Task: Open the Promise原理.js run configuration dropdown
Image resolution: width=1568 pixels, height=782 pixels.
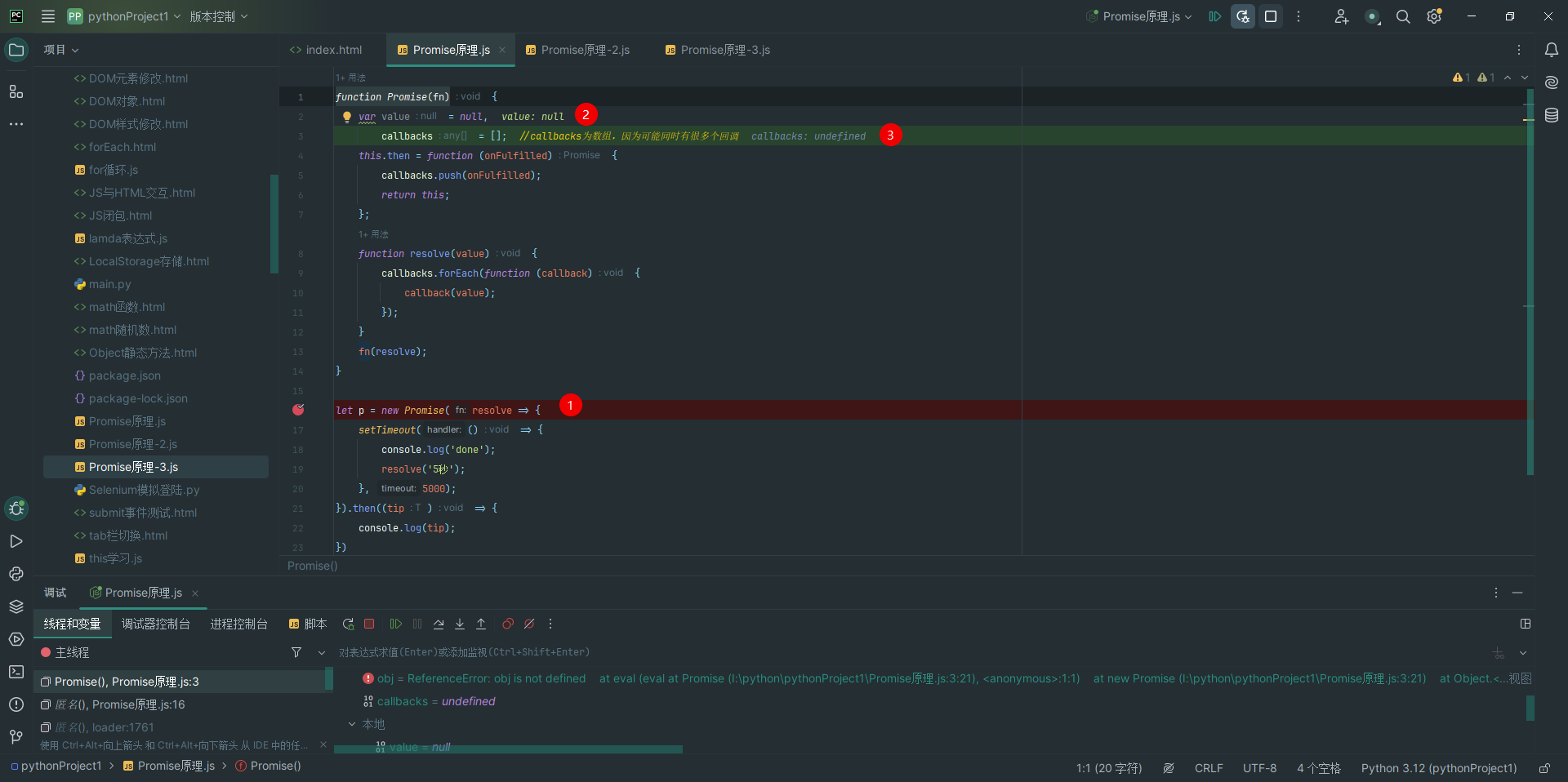Action: (x=1138, y=16)
